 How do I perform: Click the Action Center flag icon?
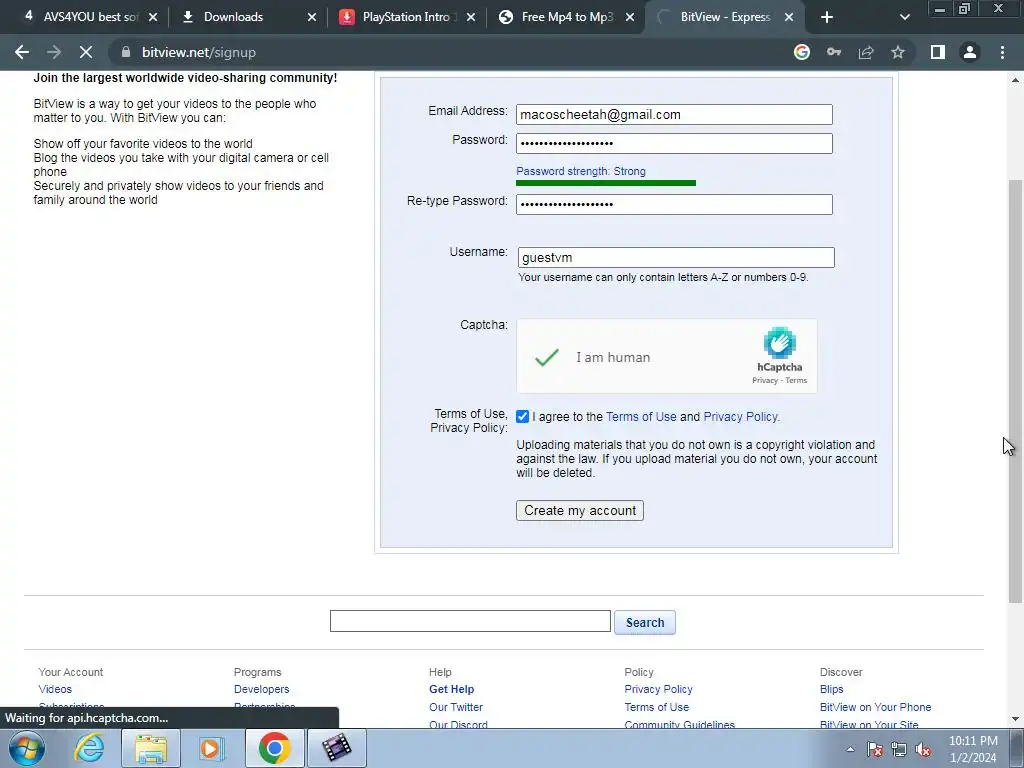tap(874, 749)
